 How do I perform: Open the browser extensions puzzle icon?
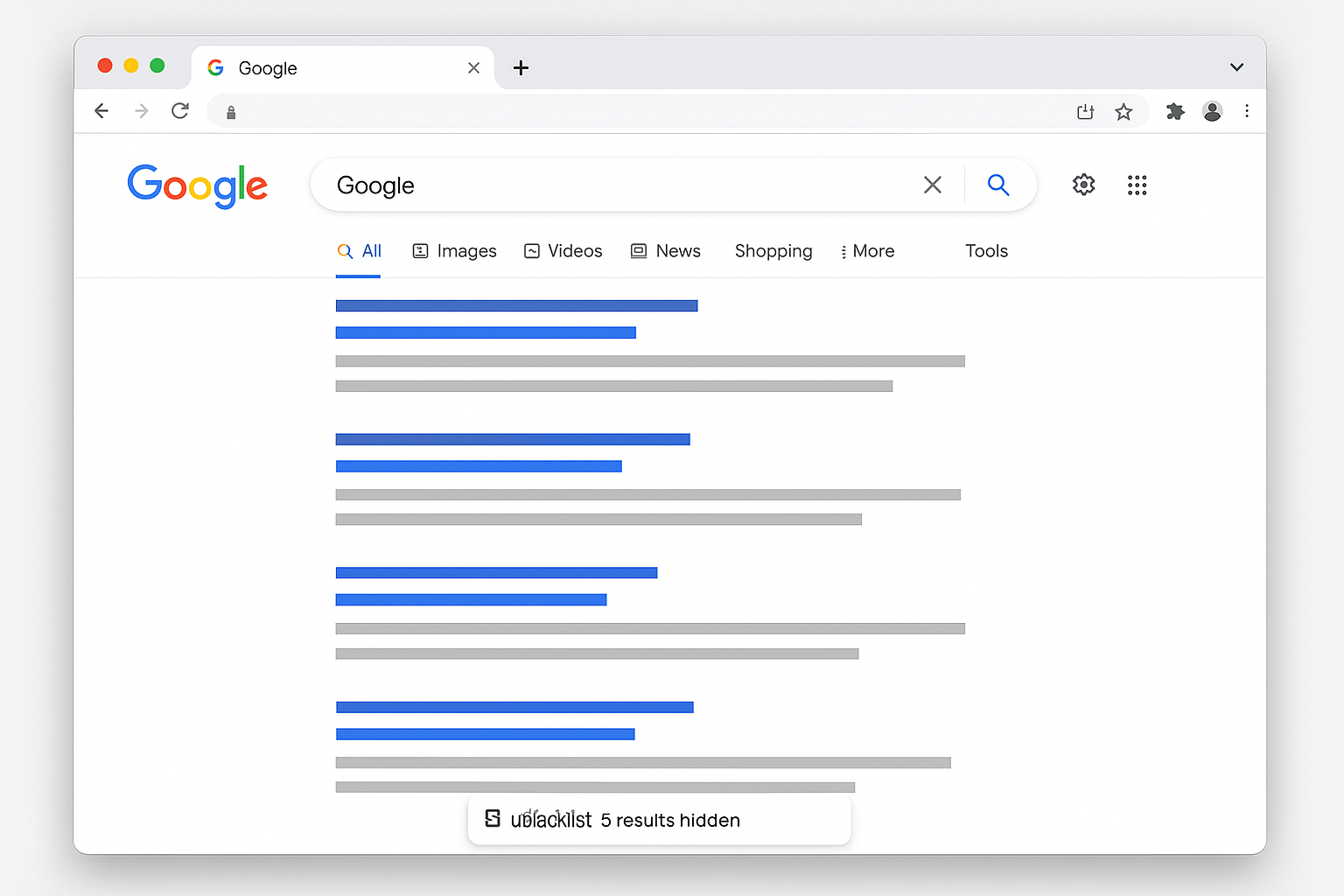[1174, 111]
